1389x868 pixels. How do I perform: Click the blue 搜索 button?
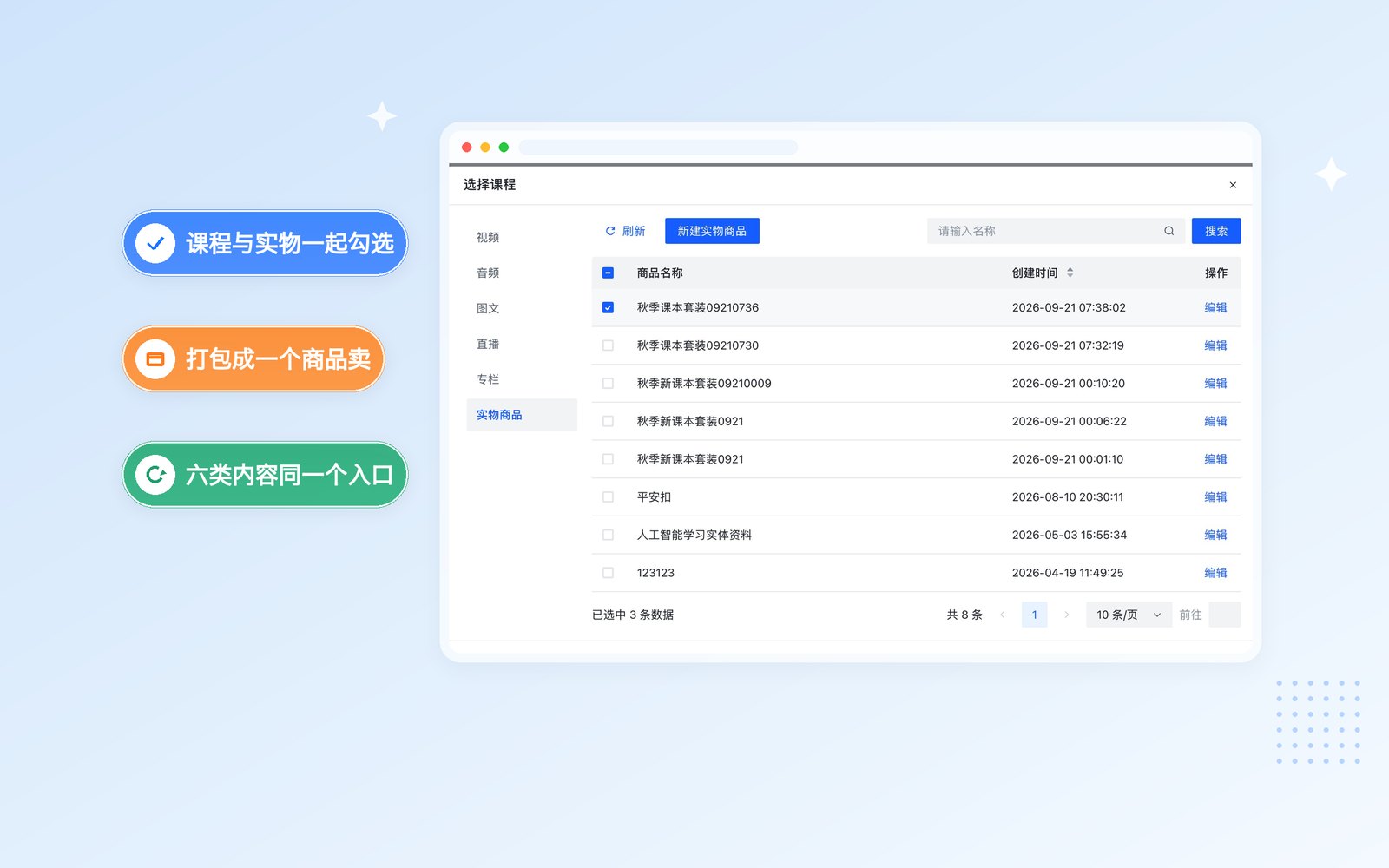click(1216, 231)
